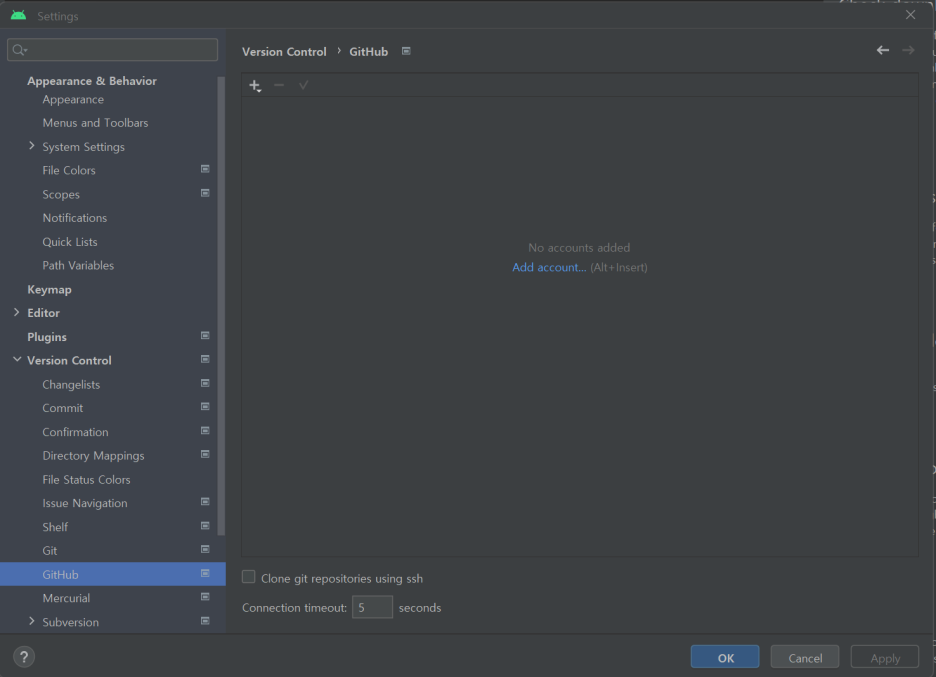
Task: Click the project icon beside Shelf
Action: (205, 526)
